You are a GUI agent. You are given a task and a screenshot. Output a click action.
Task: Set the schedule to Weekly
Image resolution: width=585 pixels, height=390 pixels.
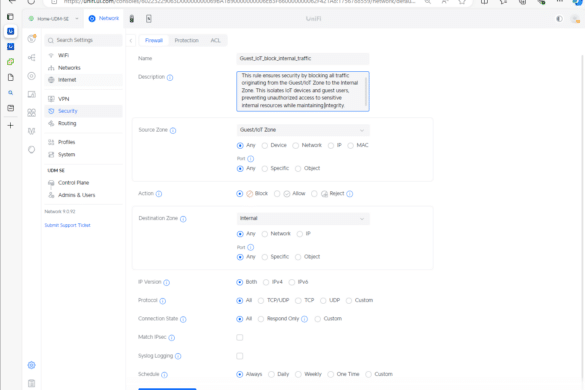click(x=298, y=374)
